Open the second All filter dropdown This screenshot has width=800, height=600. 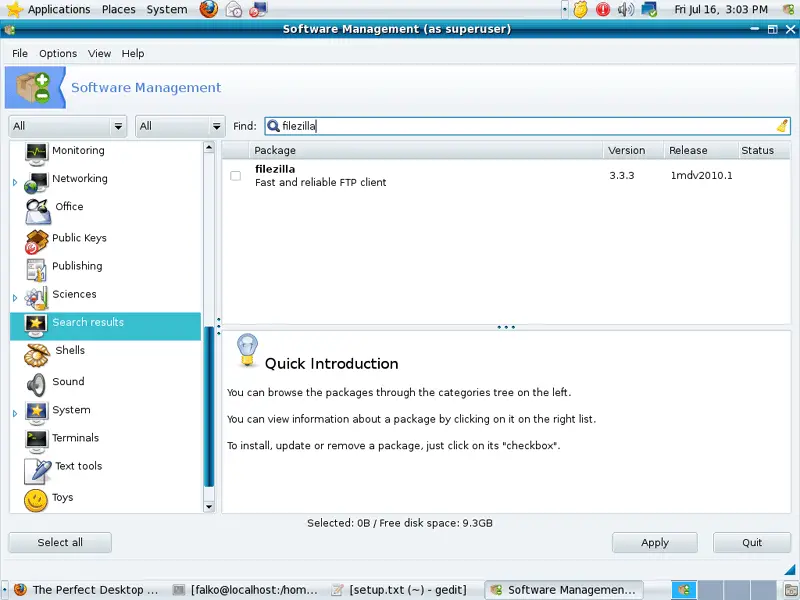[x=180, y=126]
